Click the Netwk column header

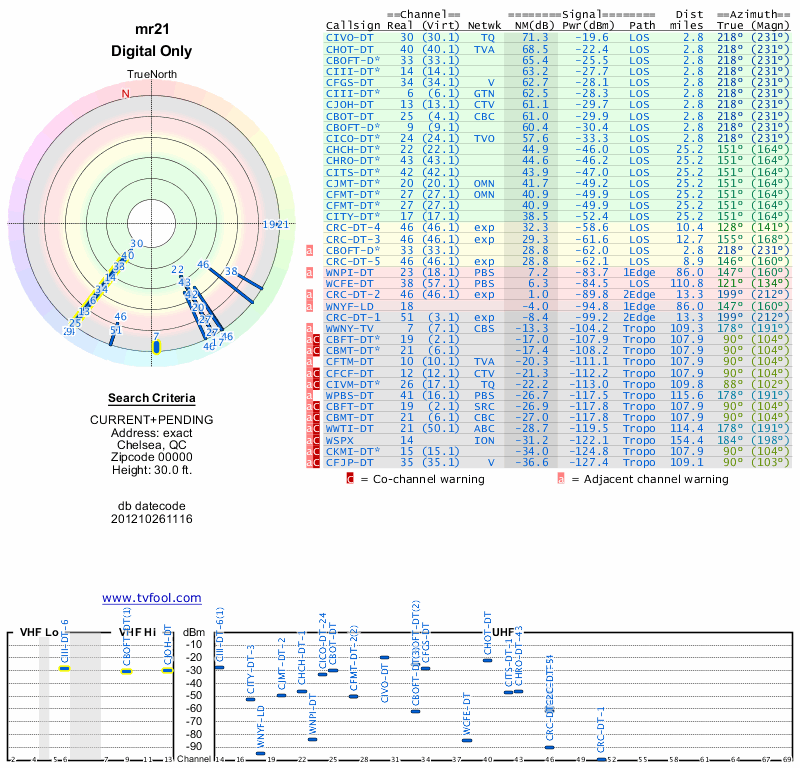point(484,26)
